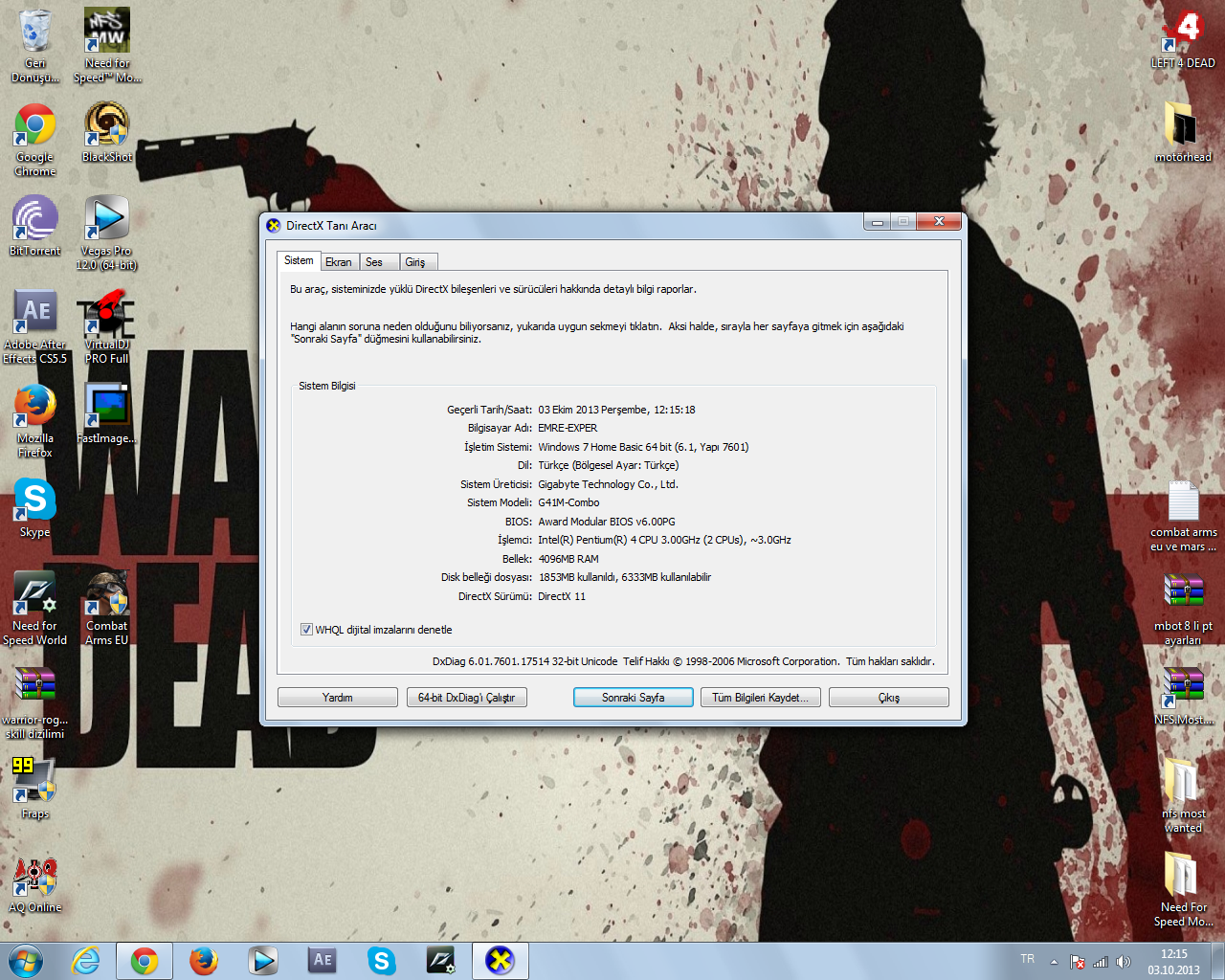Screen dimensions: 1225x980
Task: Select FastImage desktop icon
Action: coord(107,413)
